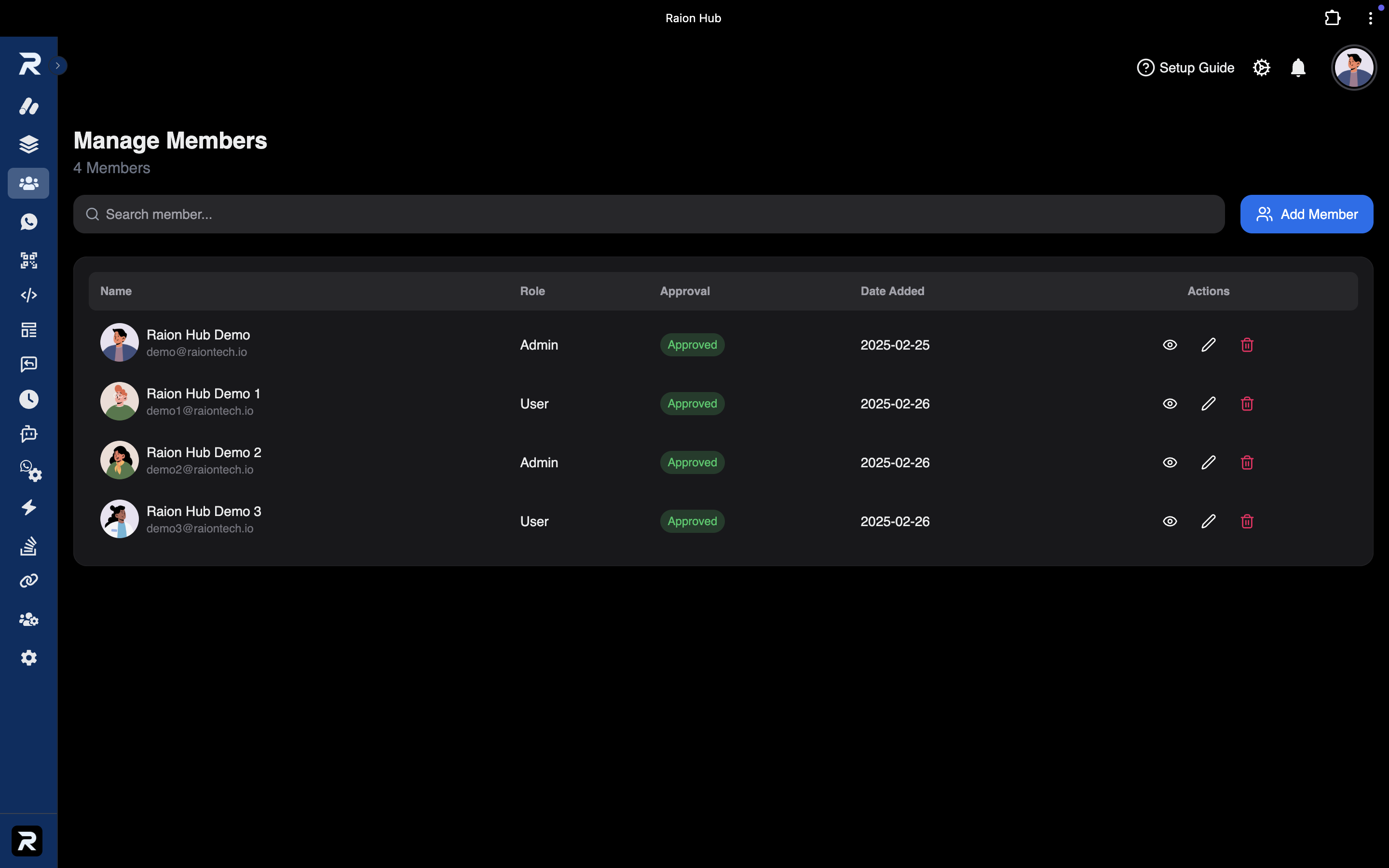Click the Add Member button
1389x868 pixels.
[1307, 214]
